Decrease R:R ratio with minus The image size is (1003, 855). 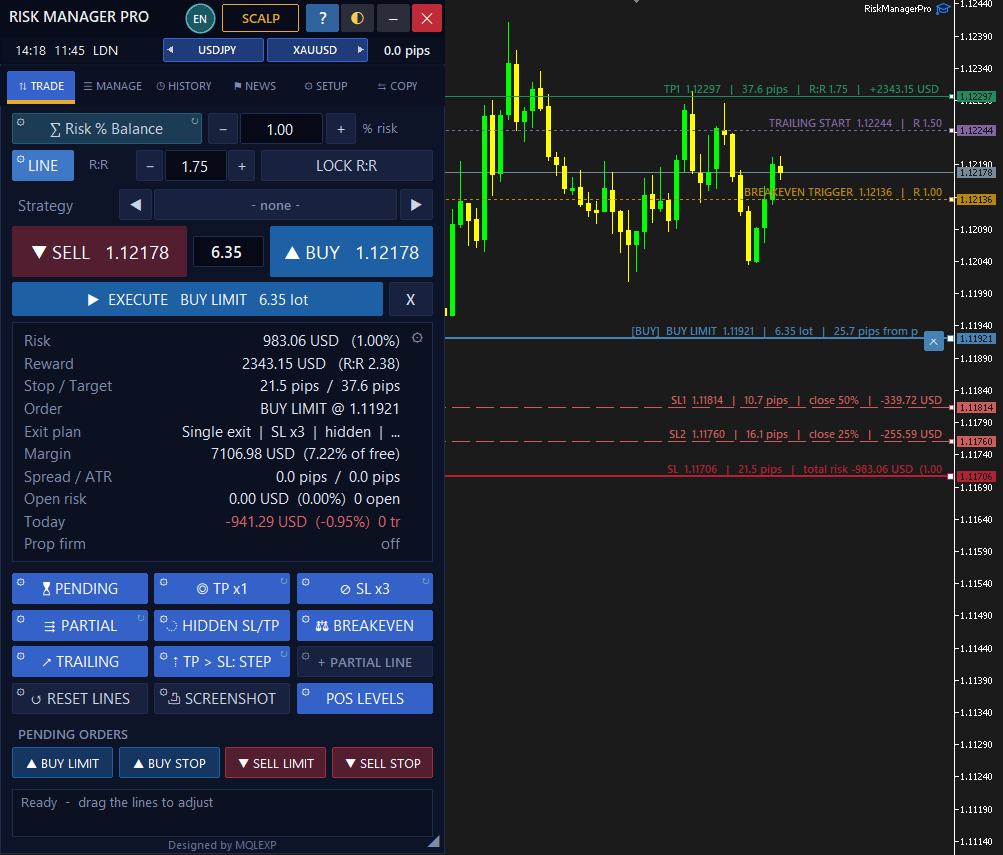pyautogui.click(x=150, y=166)
